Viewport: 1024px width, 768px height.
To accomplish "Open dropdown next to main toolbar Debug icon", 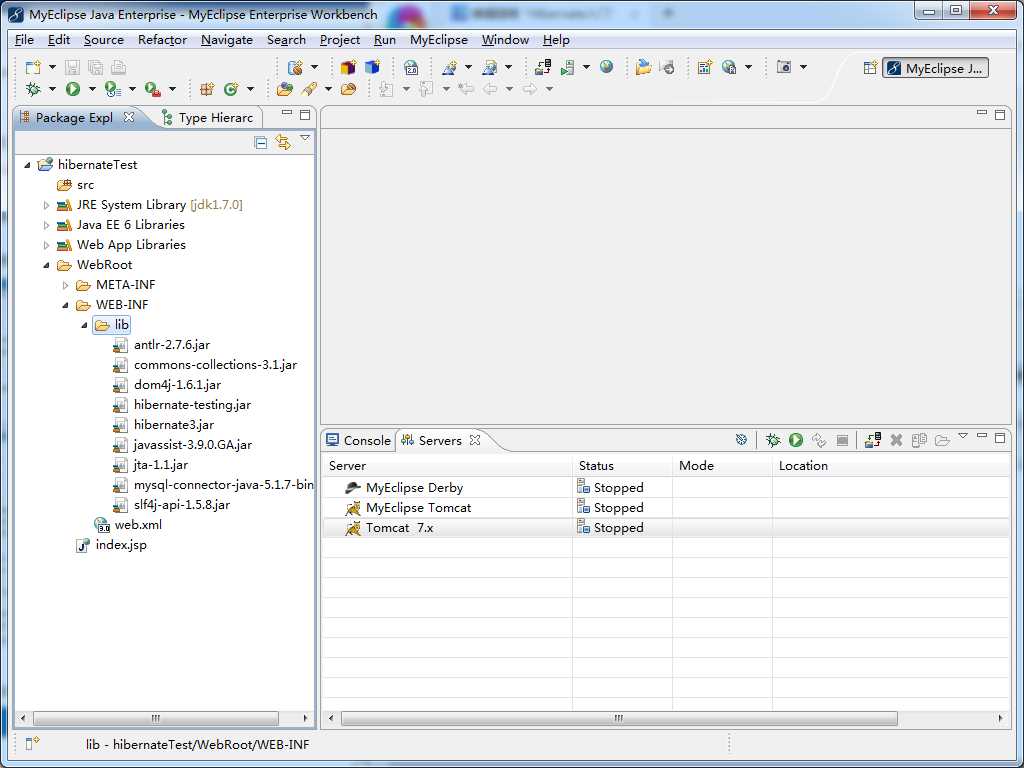I will [x=52, y=89].
